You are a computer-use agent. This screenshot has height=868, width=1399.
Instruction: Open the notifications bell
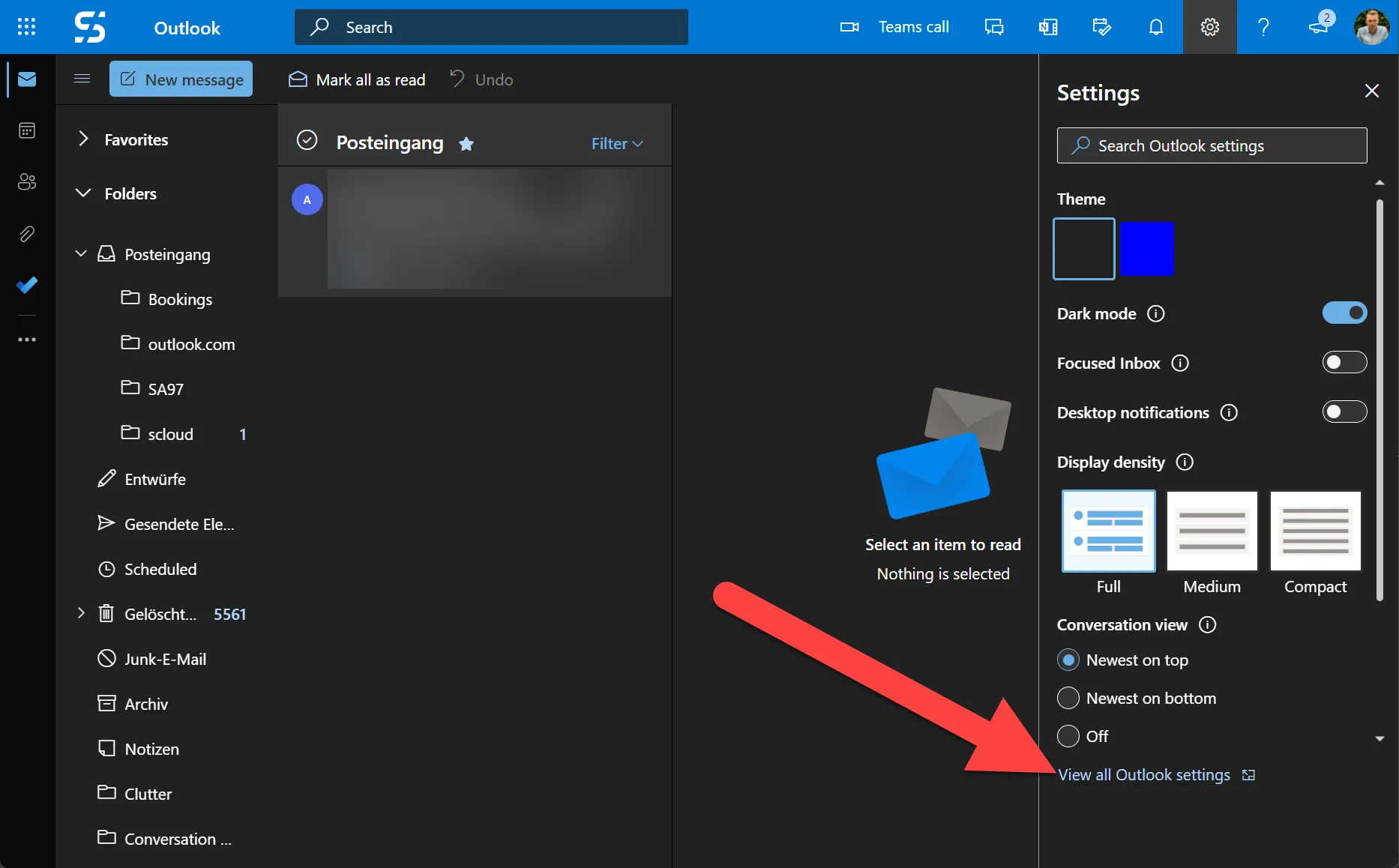[x=1156, y=27]
